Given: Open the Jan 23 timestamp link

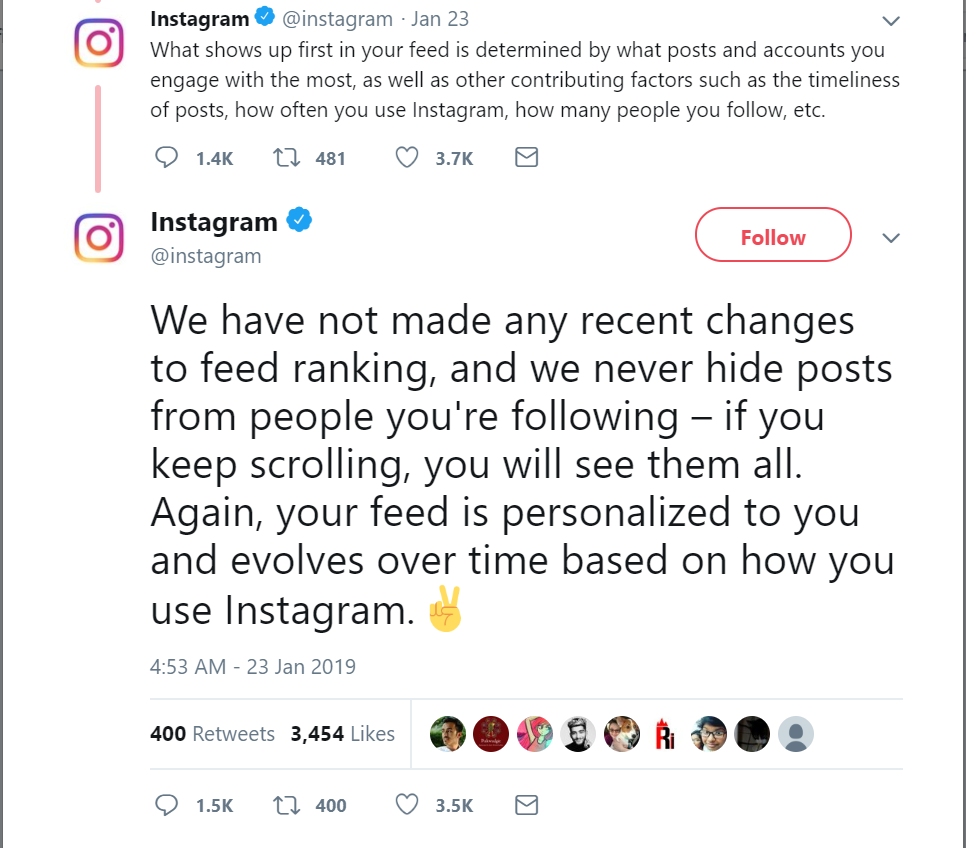Looking at the screenshot, I should click(x=440, y=19).
